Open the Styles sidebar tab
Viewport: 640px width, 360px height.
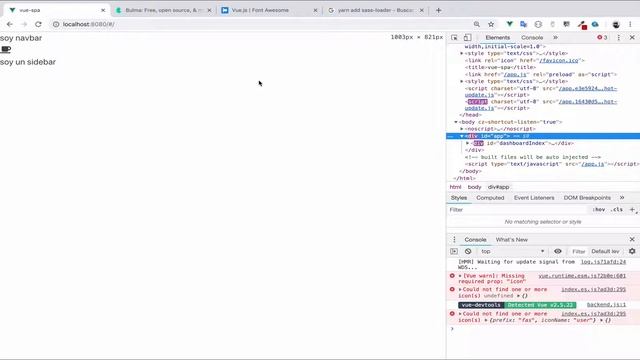click(459, 198)
